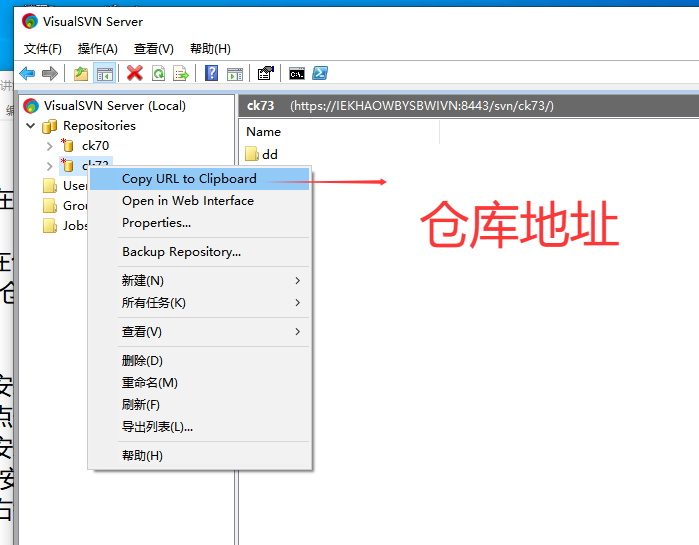Click the ck73 repository URL header text
This screenshot has width=699, height=545.
tap(422, 106)
